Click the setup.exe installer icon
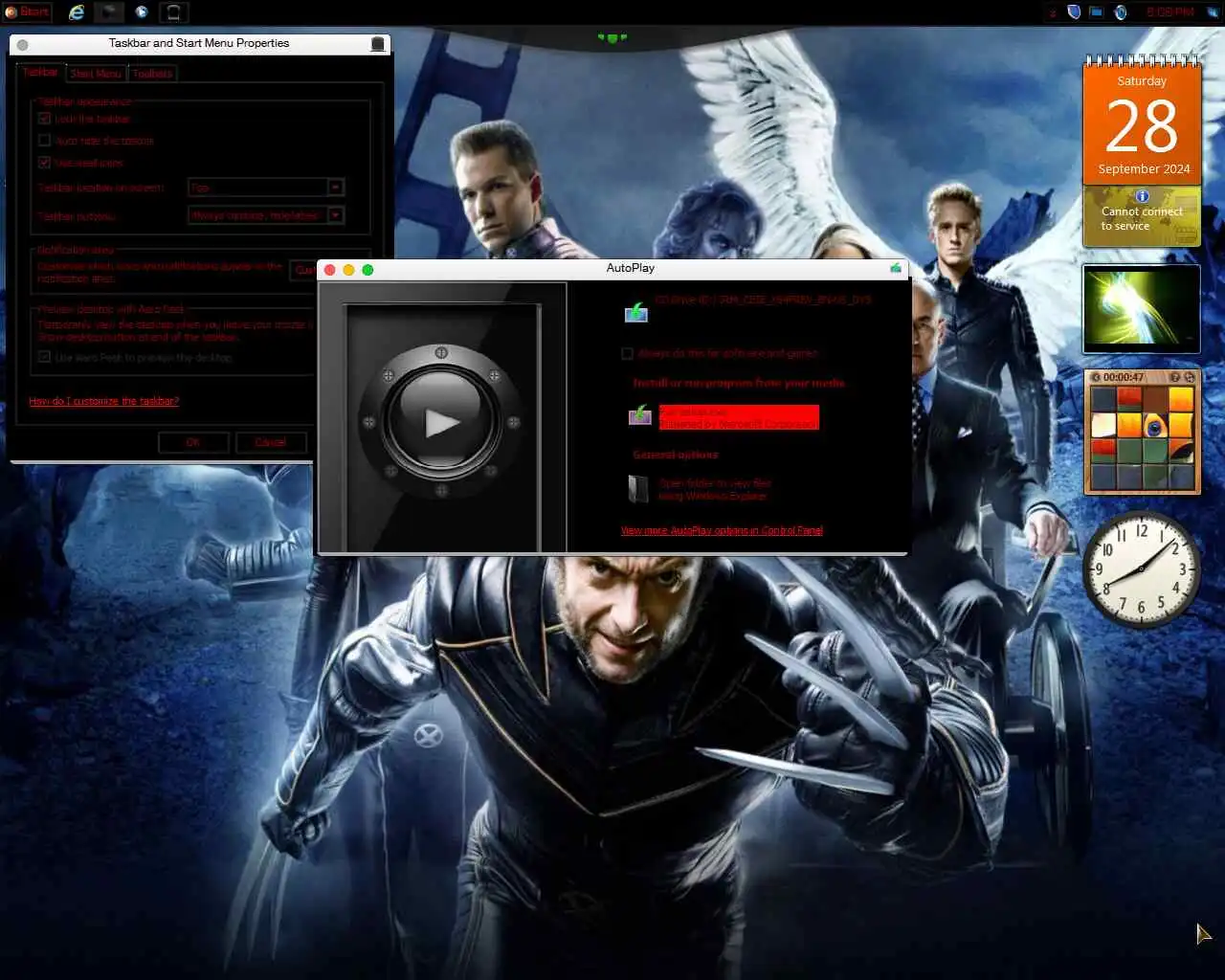 click(x=639, y=415)
